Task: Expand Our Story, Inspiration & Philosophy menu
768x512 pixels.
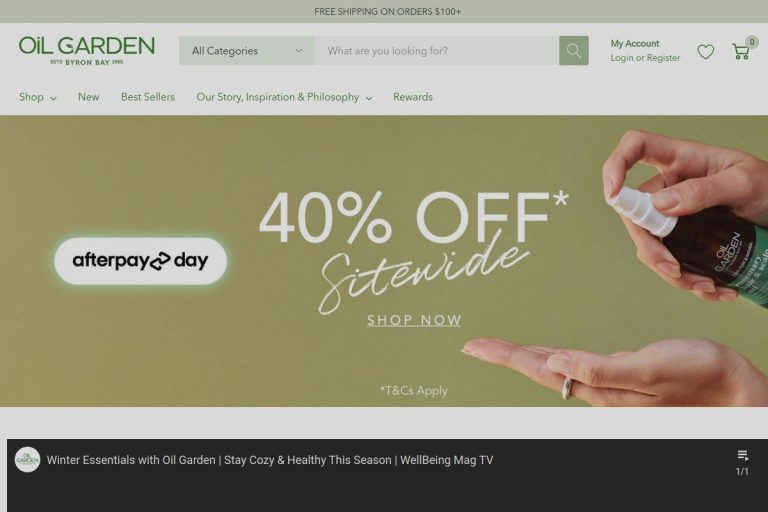Action: coord(284,97)
